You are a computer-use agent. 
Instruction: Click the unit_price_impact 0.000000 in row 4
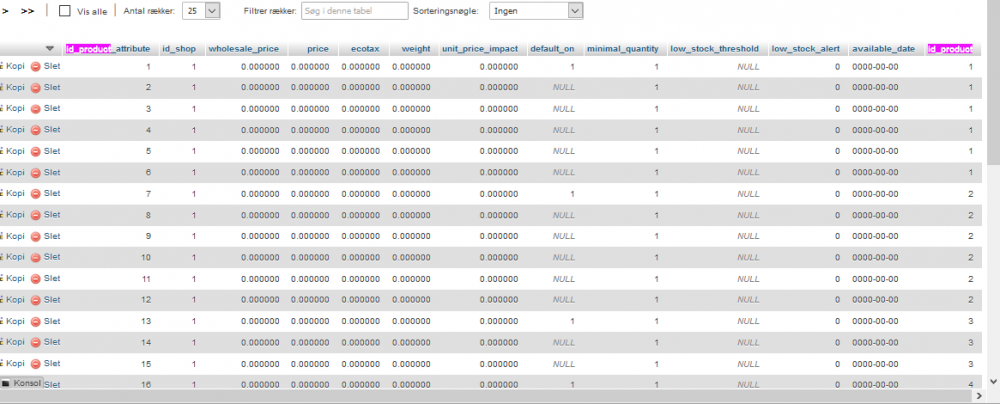click(499, 130)
